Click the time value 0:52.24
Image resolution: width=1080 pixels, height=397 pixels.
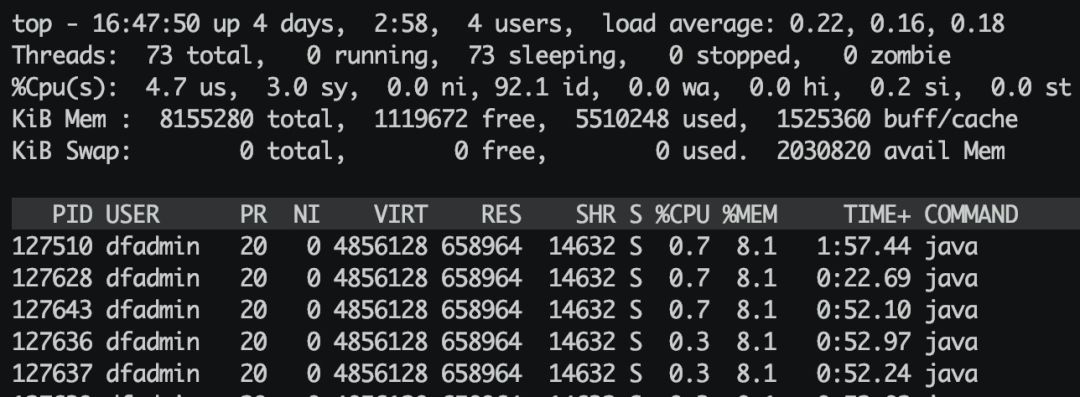pyautogui.click(x=864, y=374)
